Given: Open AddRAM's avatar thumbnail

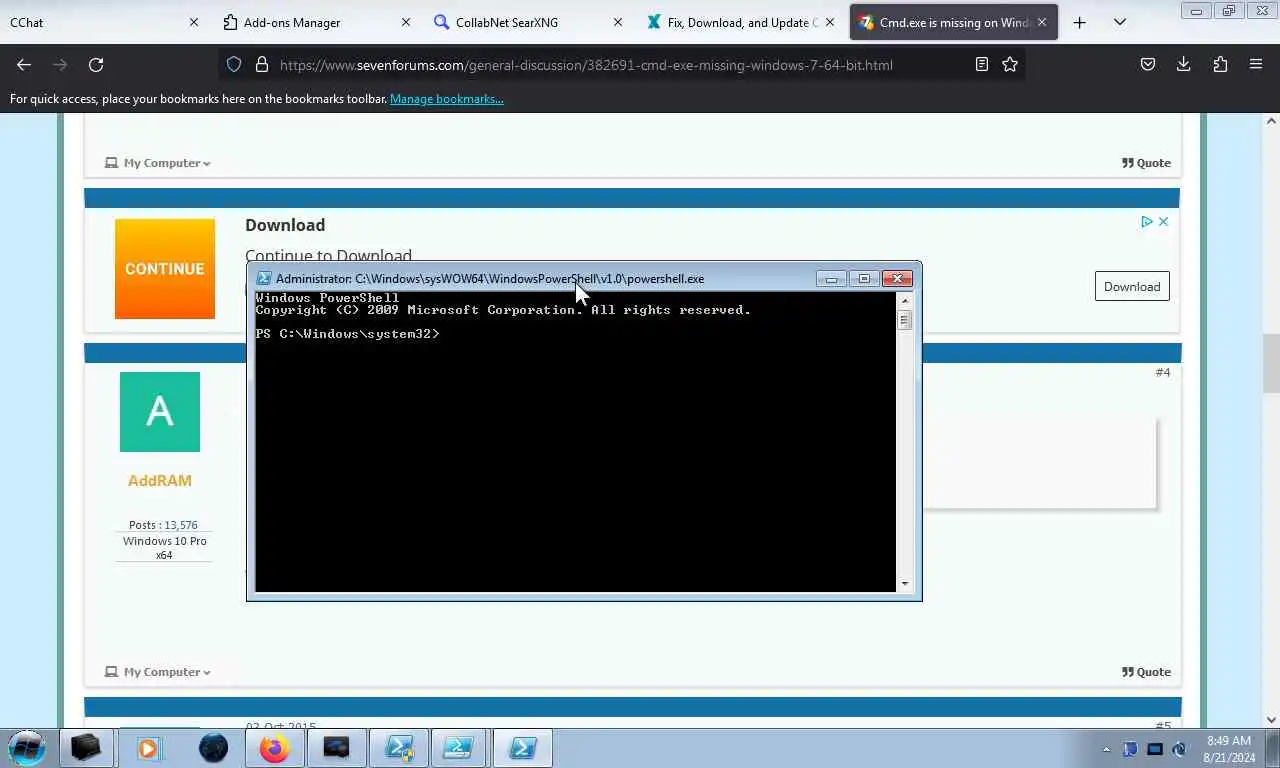Looking at the screenshot, I should (x=160, y=412).
